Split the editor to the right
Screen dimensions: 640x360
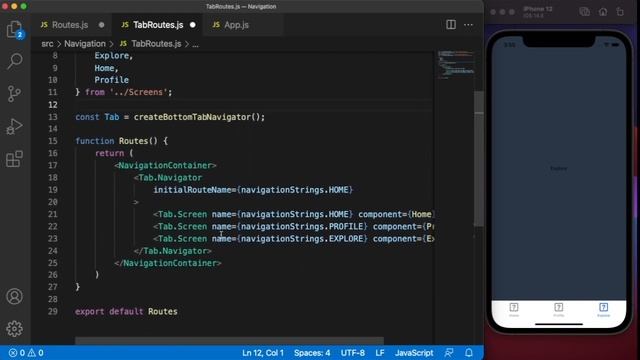[451, 25]
